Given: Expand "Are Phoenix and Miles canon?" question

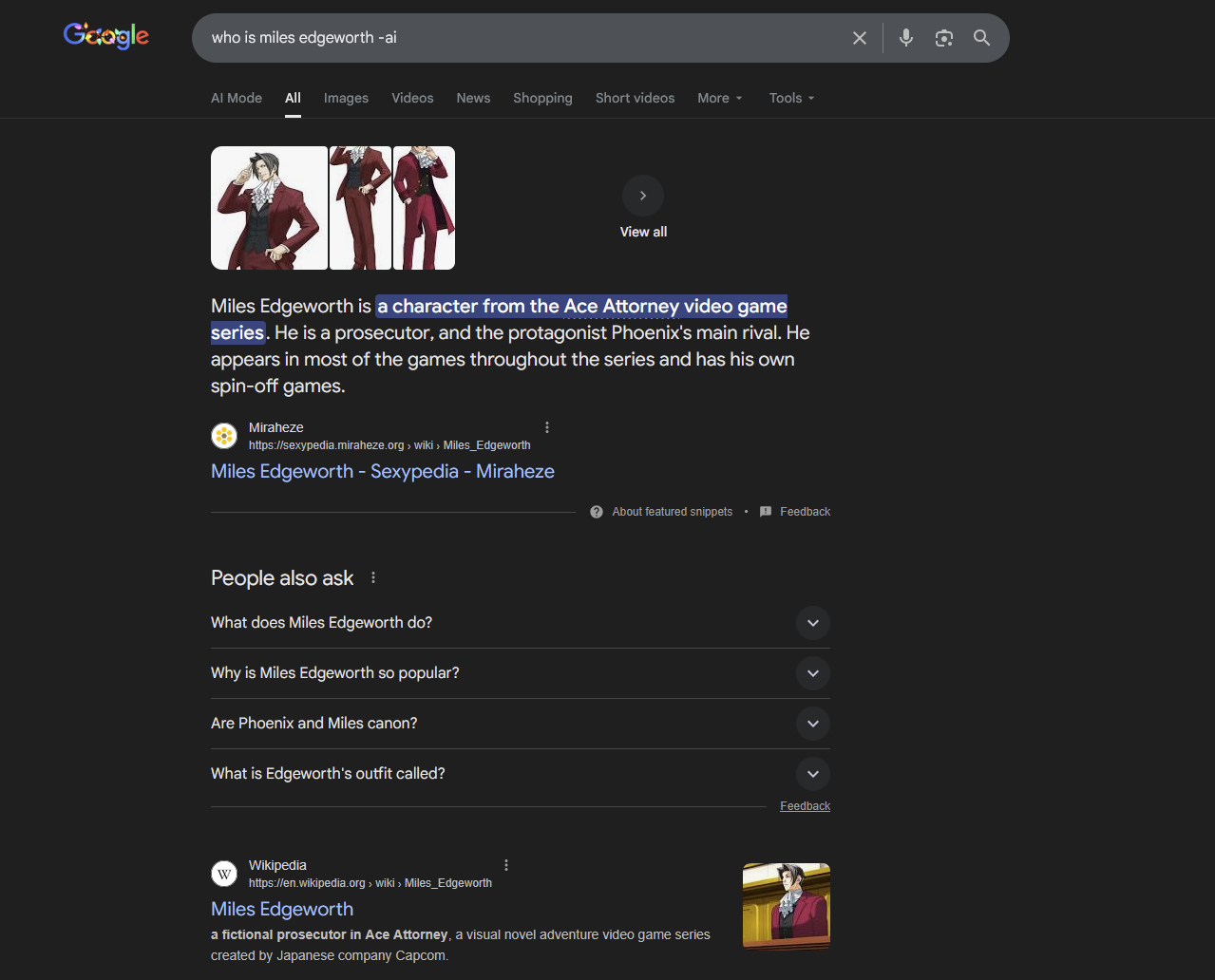Looking at the screenshot, I should pyautogui.click(x=812, y=724).
